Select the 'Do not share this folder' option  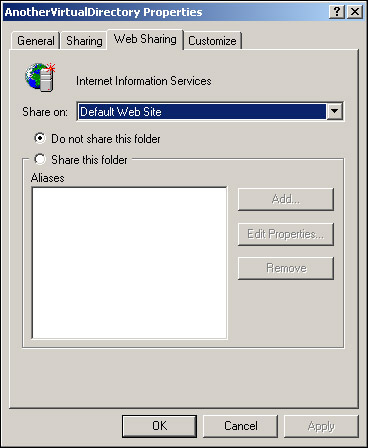pyautogui.click(x=40, y=138)
